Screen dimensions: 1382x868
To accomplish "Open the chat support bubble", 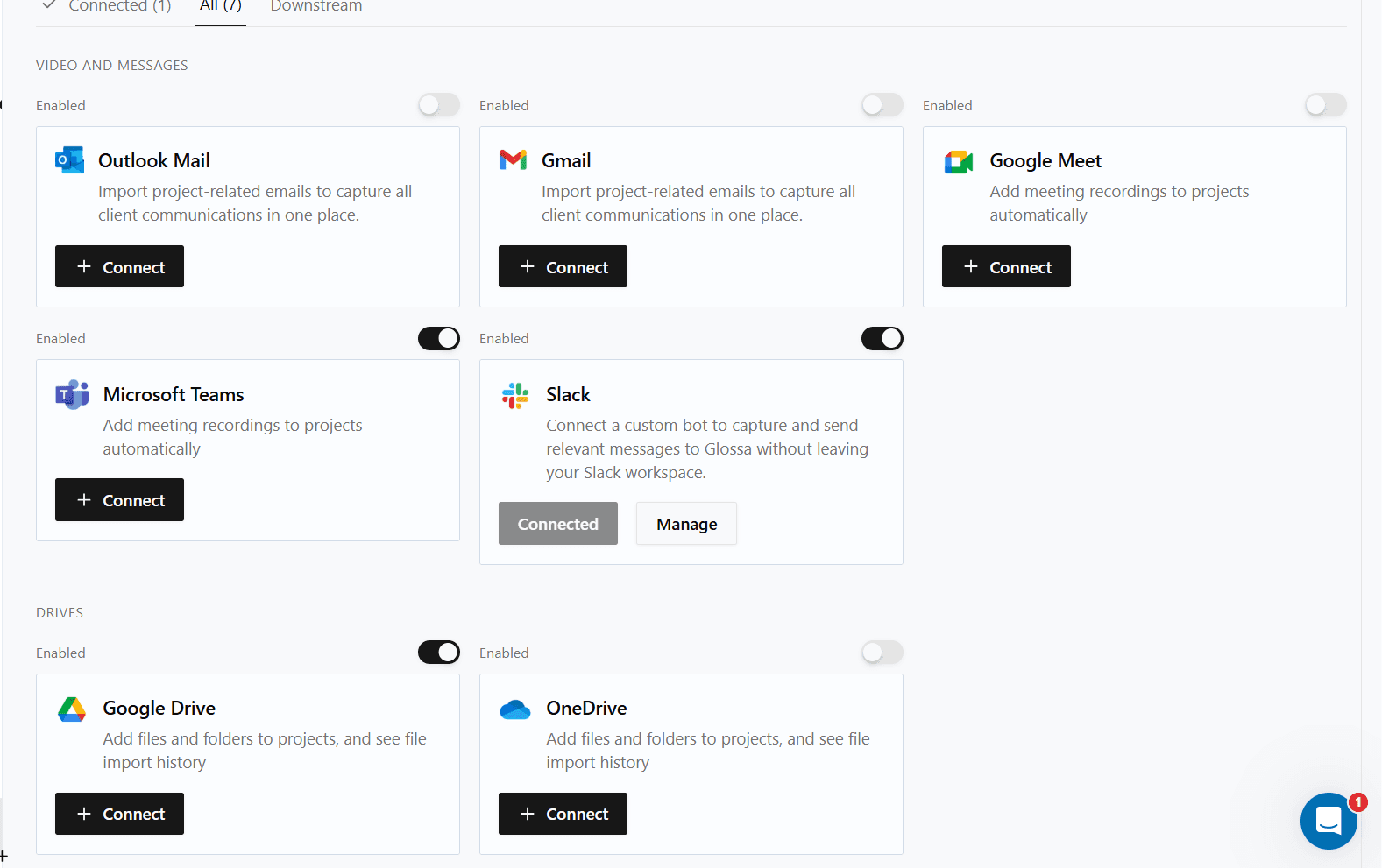I will click(1329, 821).
